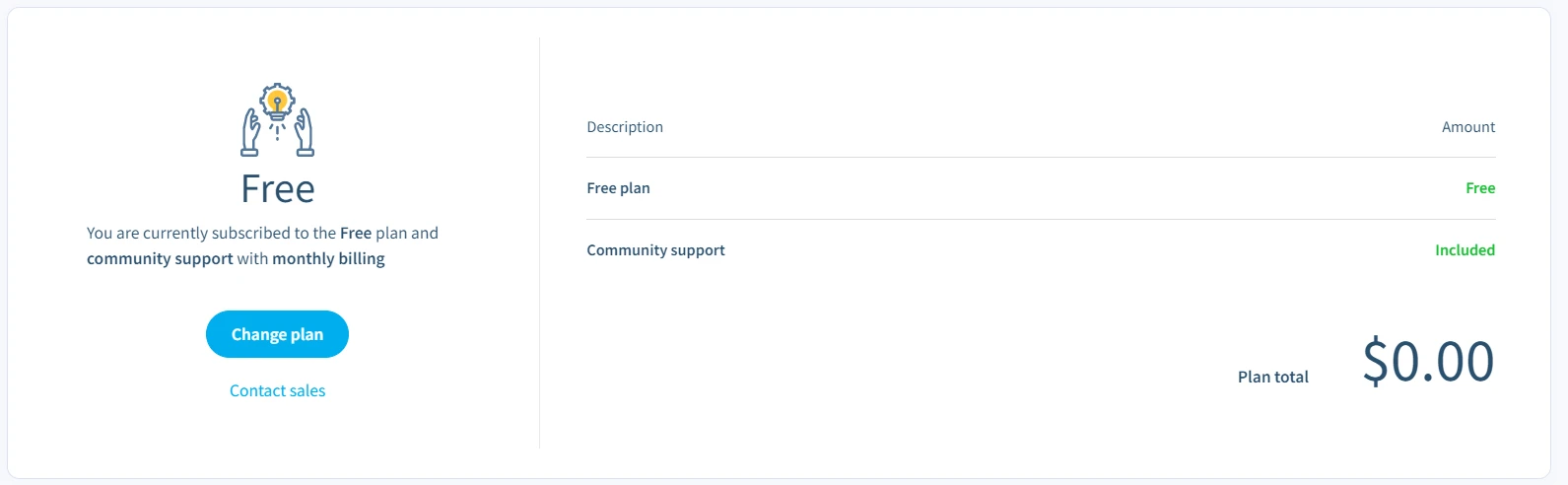
Task: Click separator between Free plan and Community support
Action: coord(1041,220)
